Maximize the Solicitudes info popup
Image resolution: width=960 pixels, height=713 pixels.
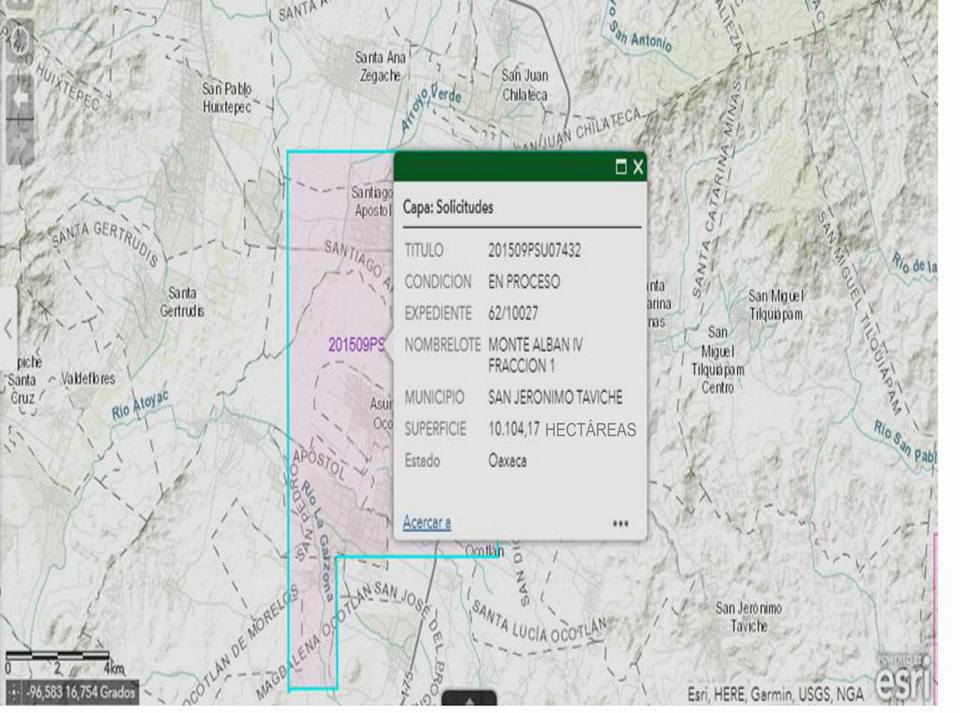point(620,167)
